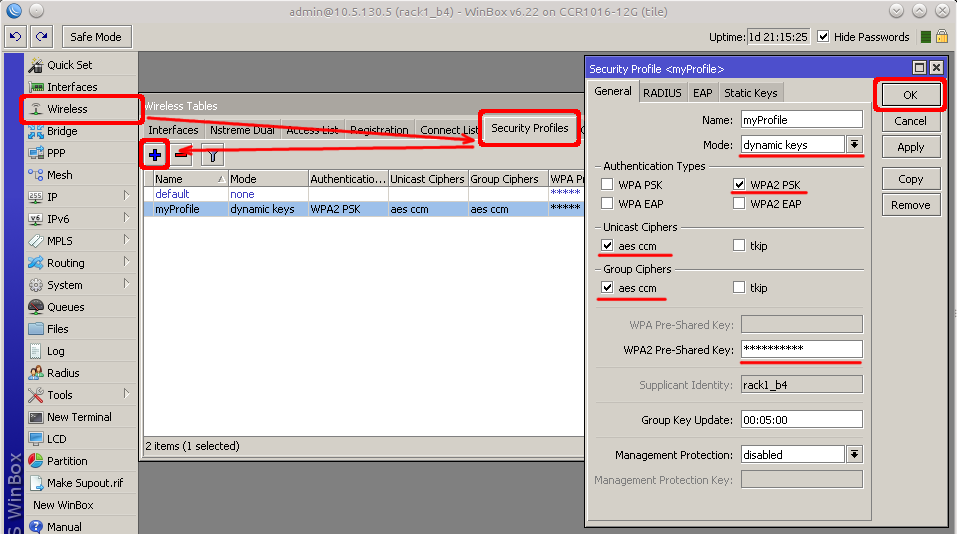Click the Redo arrow in toolbar
Image resolution: width=957 pixels, height=534 pixels.
41,37
